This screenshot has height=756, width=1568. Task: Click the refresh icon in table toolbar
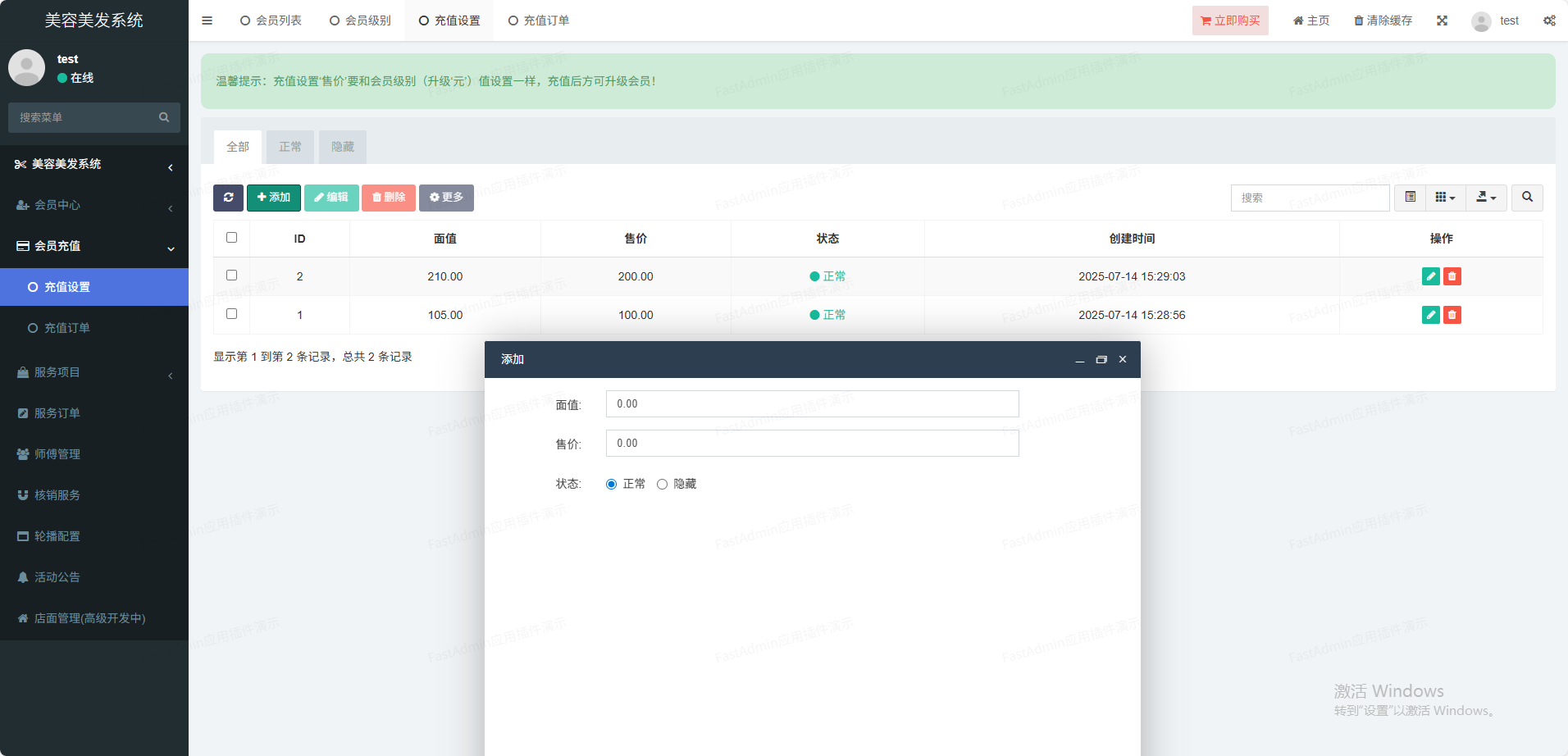(228, 198)
